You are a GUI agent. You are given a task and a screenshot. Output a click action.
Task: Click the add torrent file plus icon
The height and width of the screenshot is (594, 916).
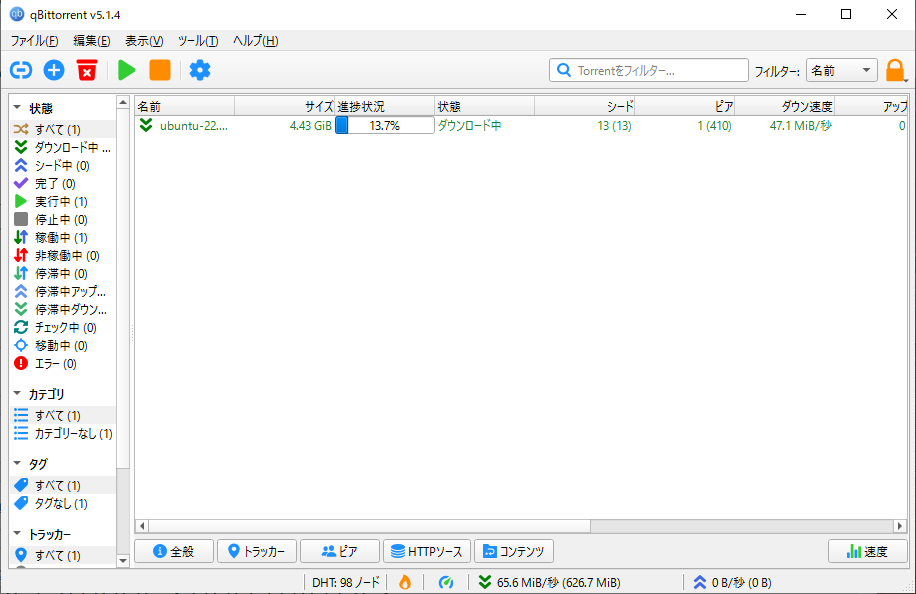click(54, 70)
